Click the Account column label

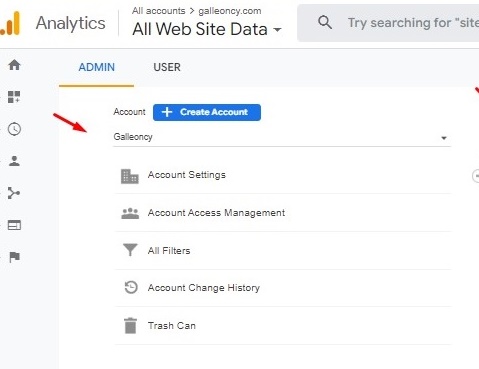[x=129, y=112]
